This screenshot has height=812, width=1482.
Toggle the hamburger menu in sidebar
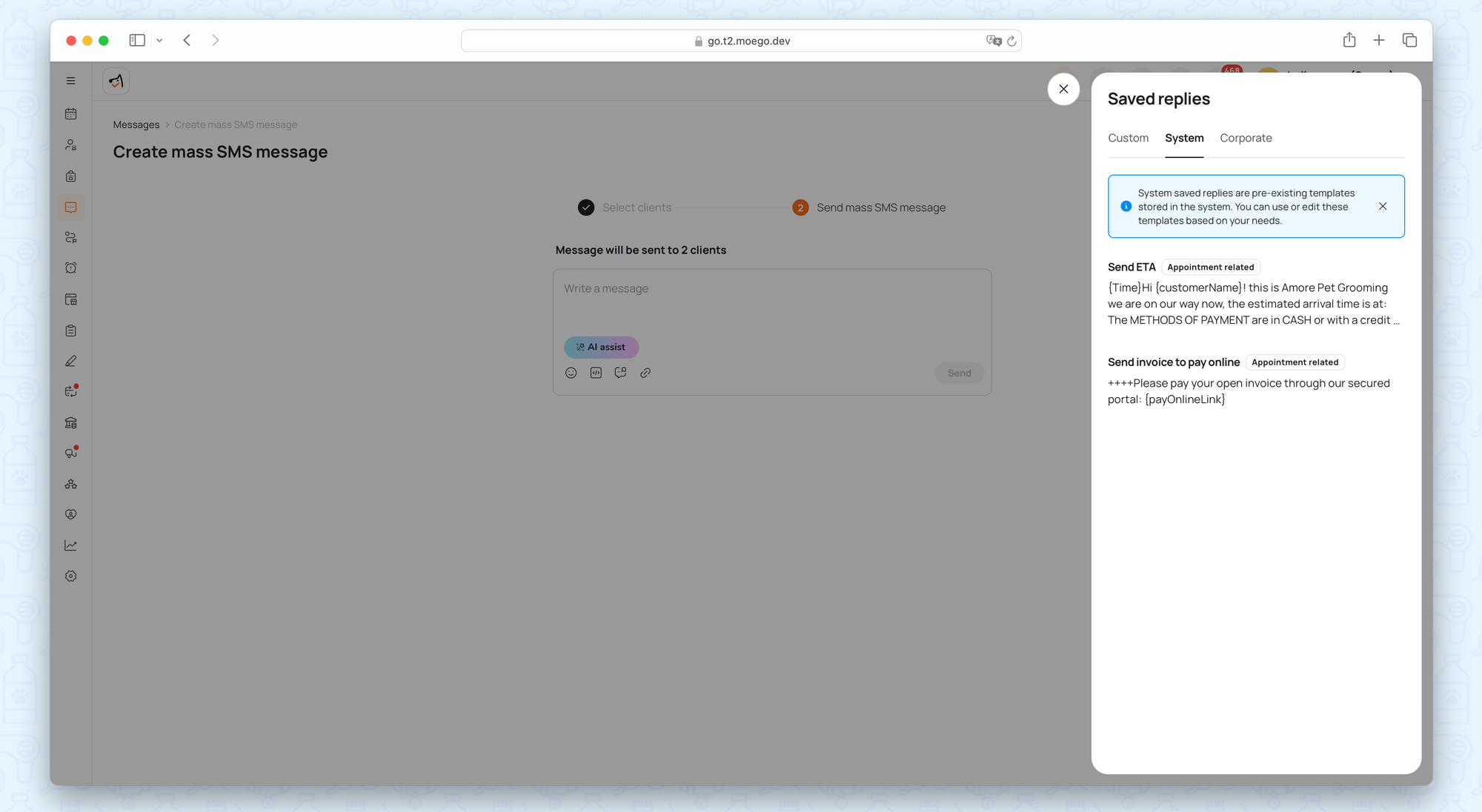click(71, 81)
